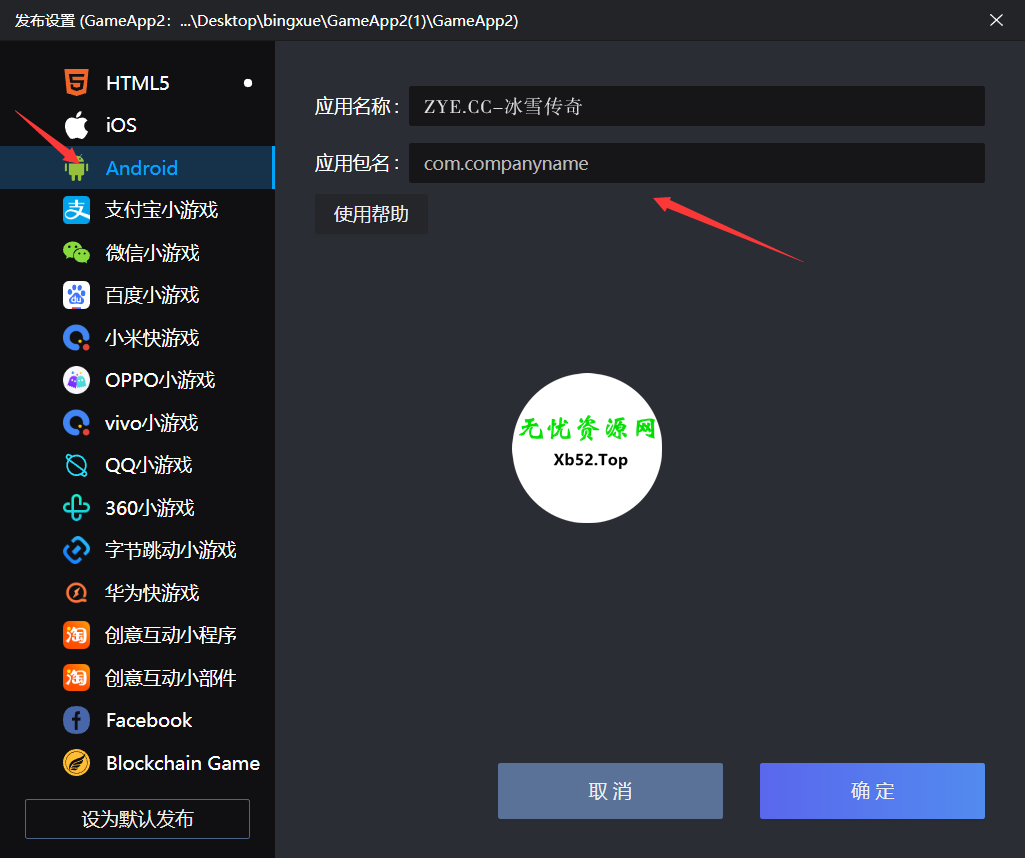
Task: Focus the 应用名称 input field
Action: coord(697,106)
